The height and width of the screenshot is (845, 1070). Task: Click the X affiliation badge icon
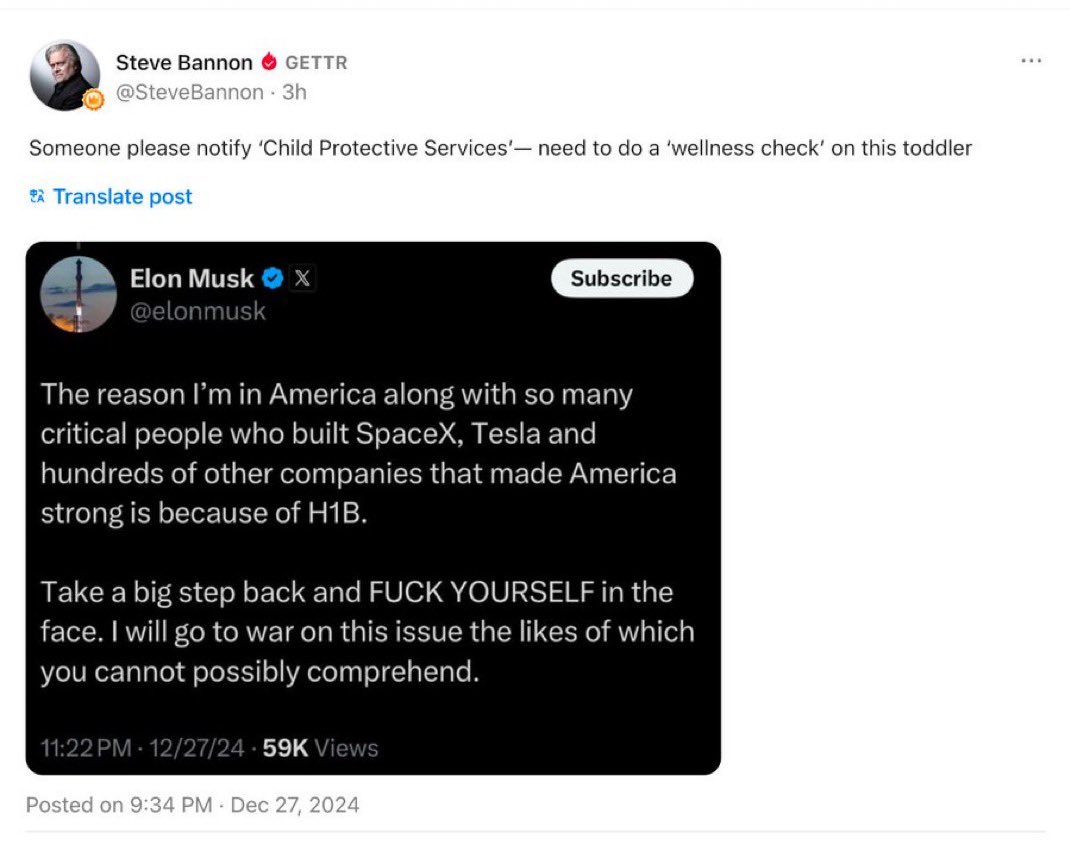pos(302,278)
